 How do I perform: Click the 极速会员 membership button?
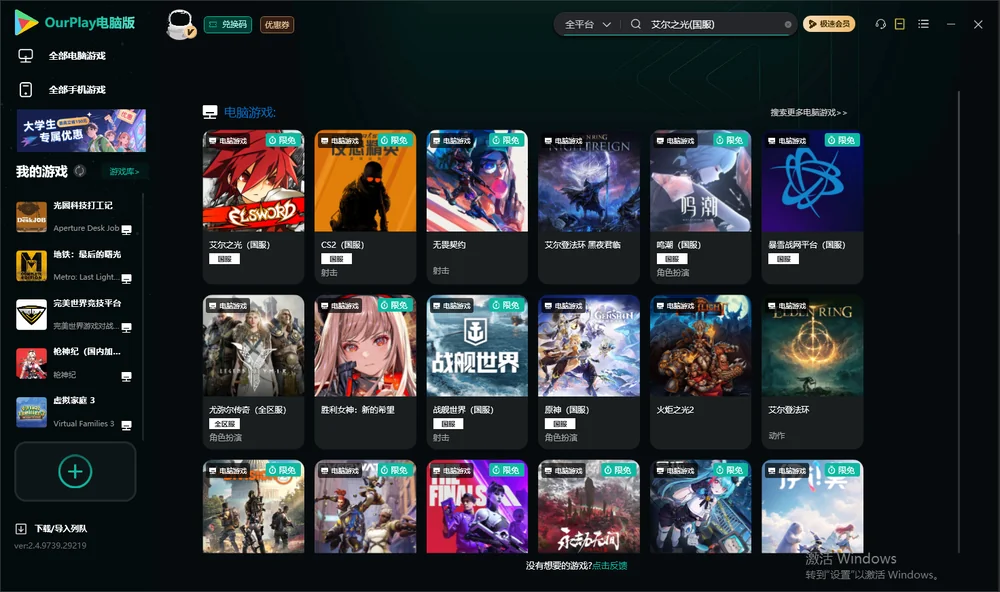pyautogui.click(x=829, y=24)
